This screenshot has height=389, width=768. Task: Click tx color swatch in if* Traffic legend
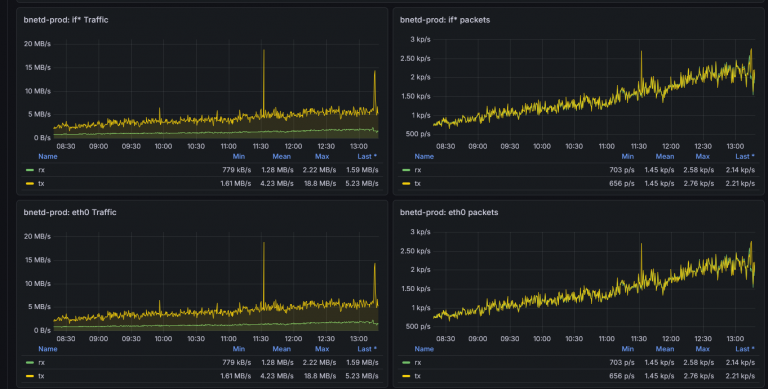[30, 184]
